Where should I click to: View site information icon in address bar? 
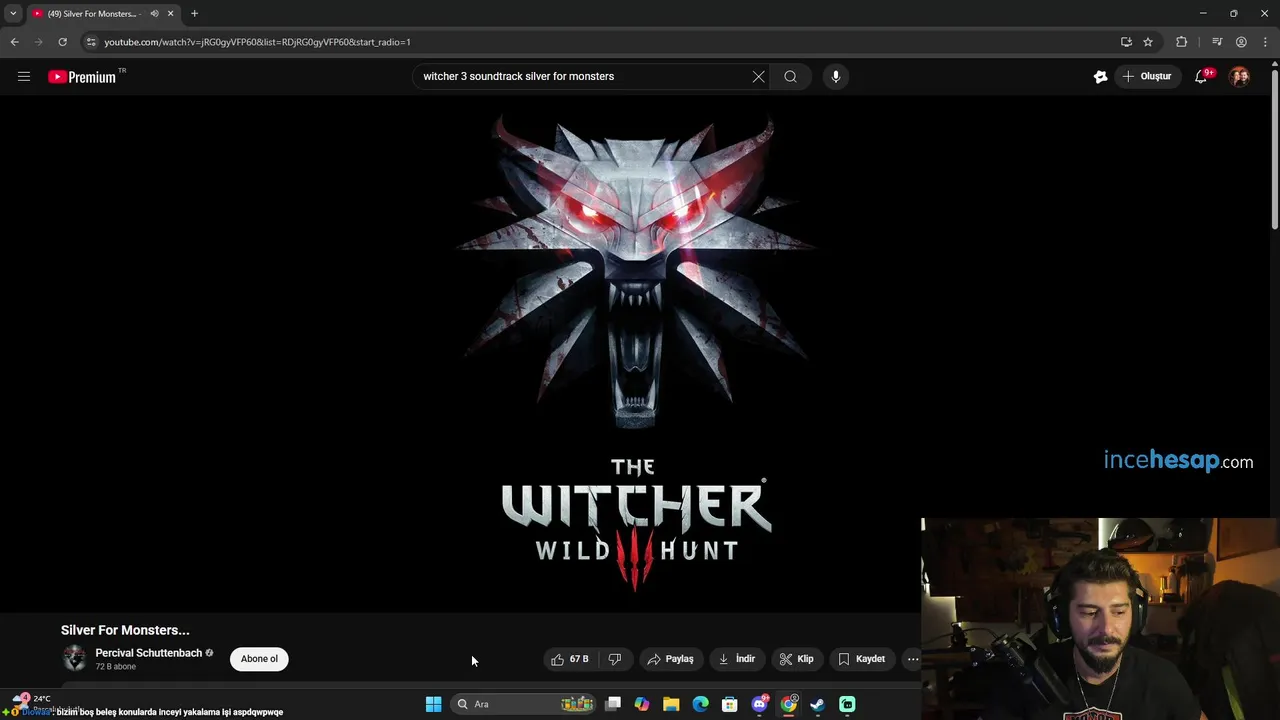[91, 42]
